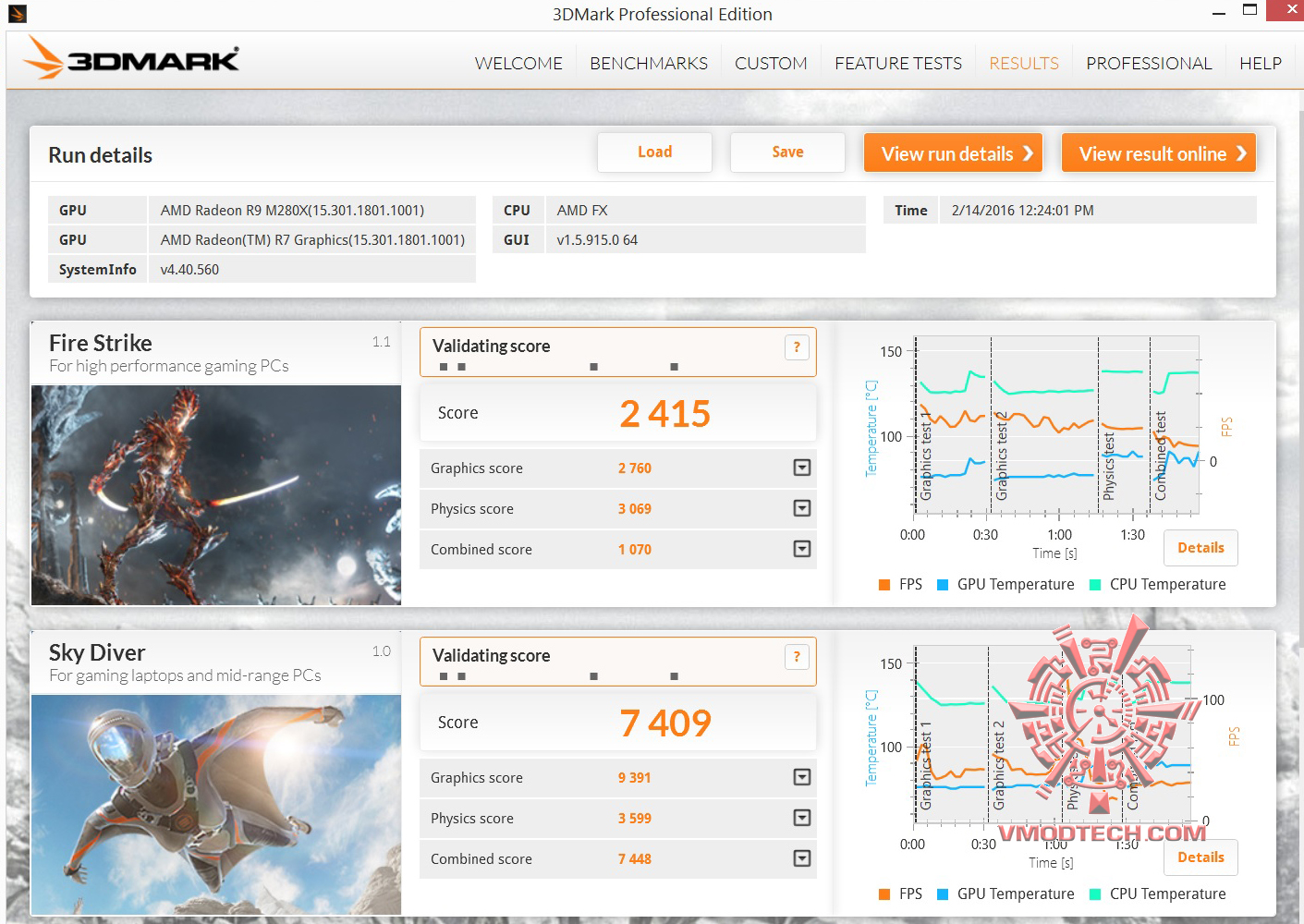Viewport: 1304px width, 924px height.
Task: Click View run details button
Action: [x=953, y=152]
